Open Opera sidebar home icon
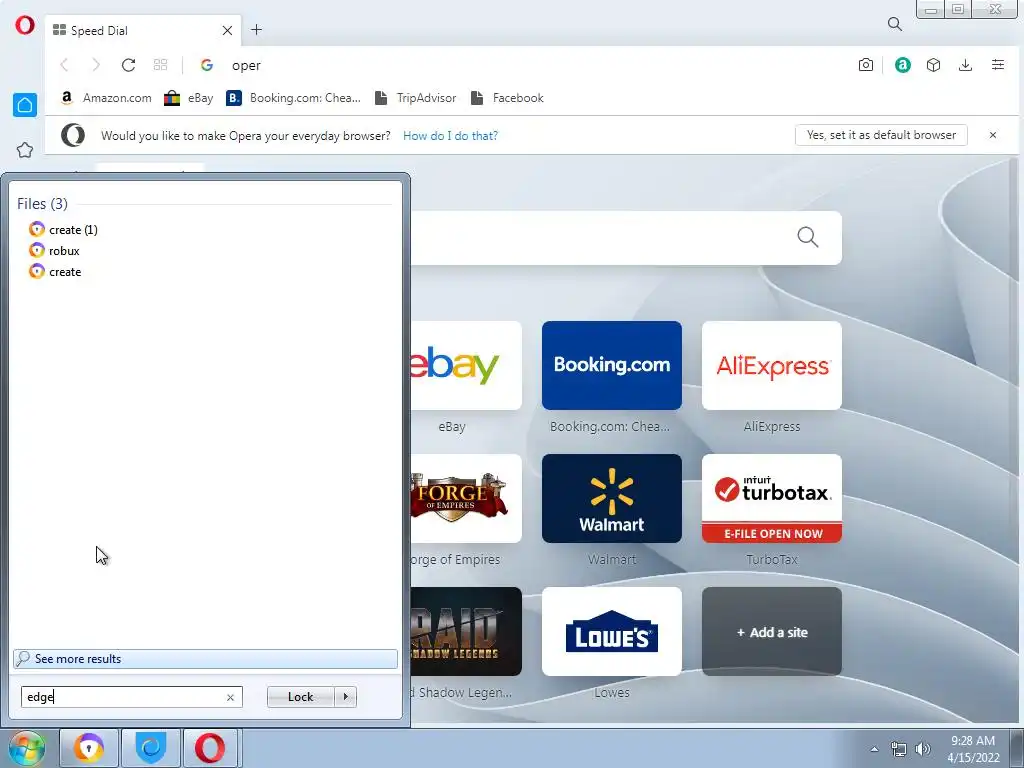The height and width of the screenshot is (768, 1024). point(25,104)
